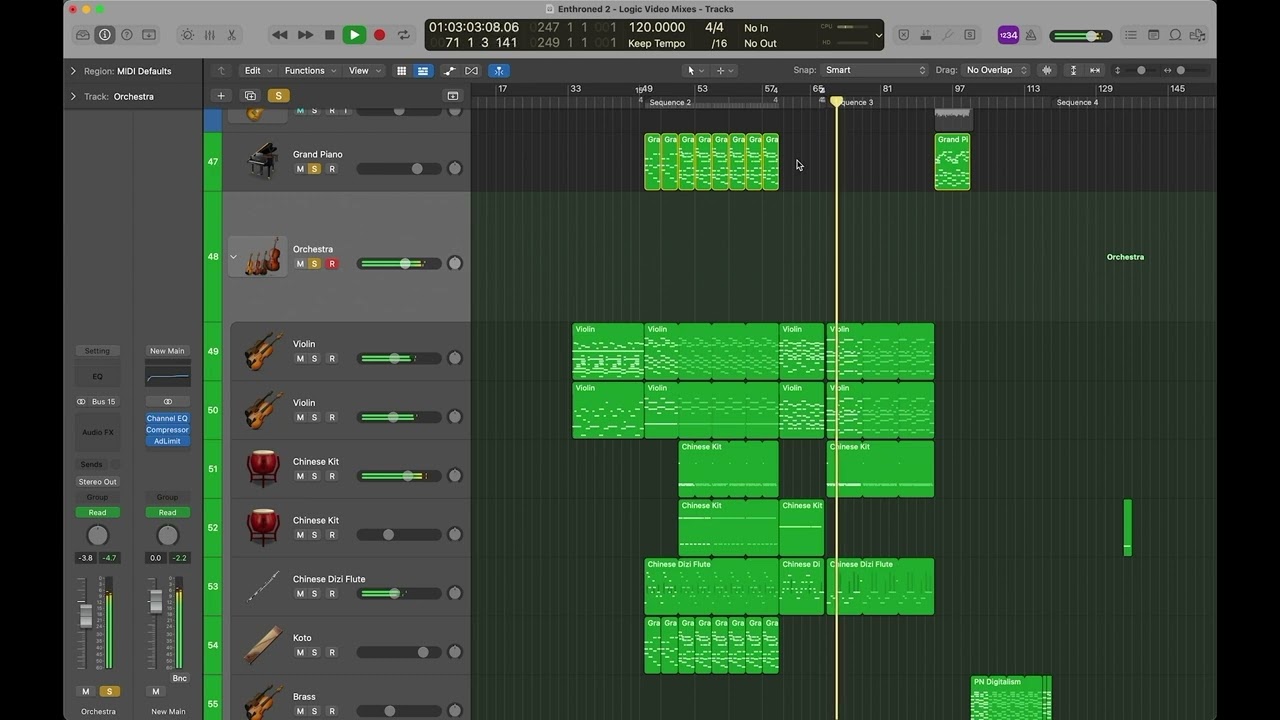This screenshot has width=1280, height=720.
Task: Toggle the Metronome click icon
Action: 1031,35
